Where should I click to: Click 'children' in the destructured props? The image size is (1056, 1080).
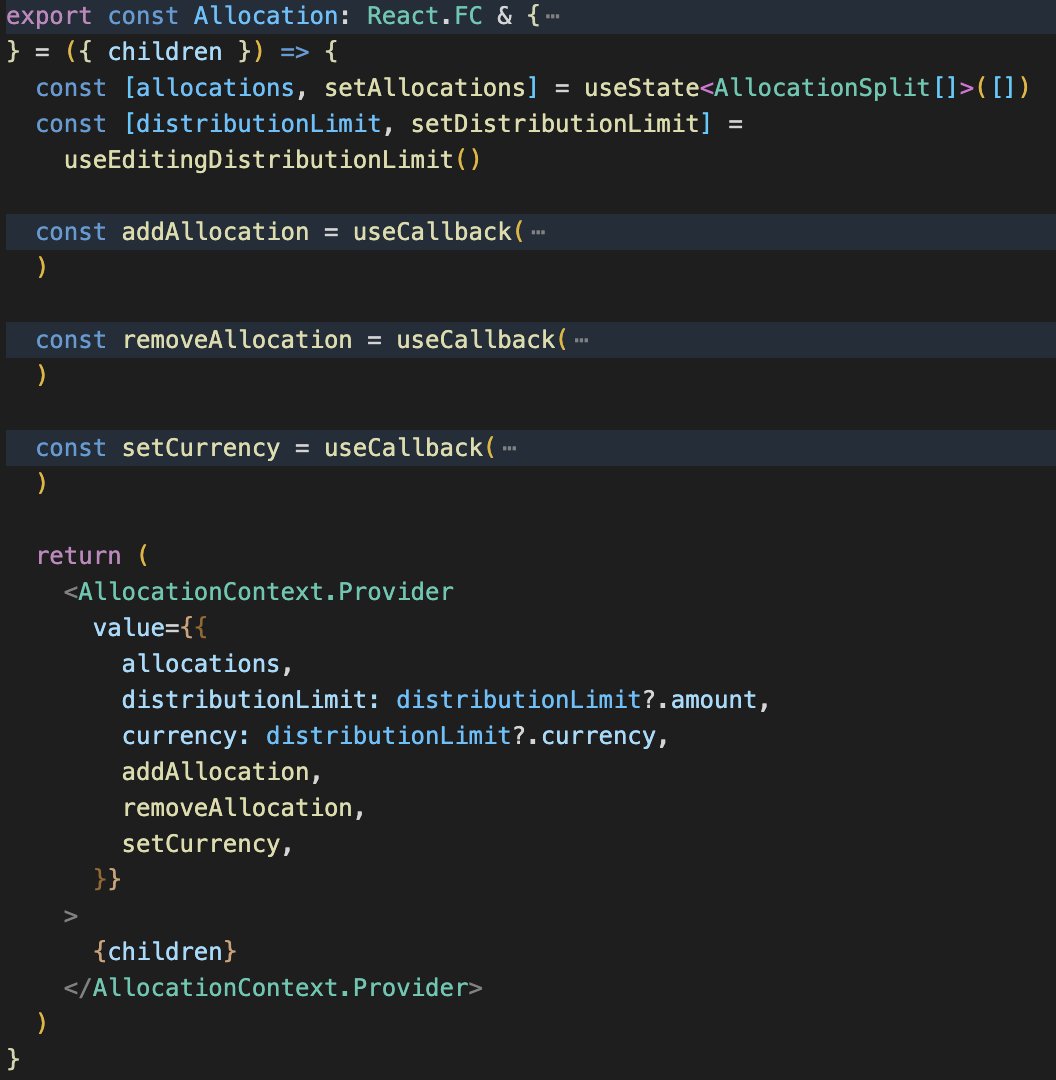click(165, 52)
